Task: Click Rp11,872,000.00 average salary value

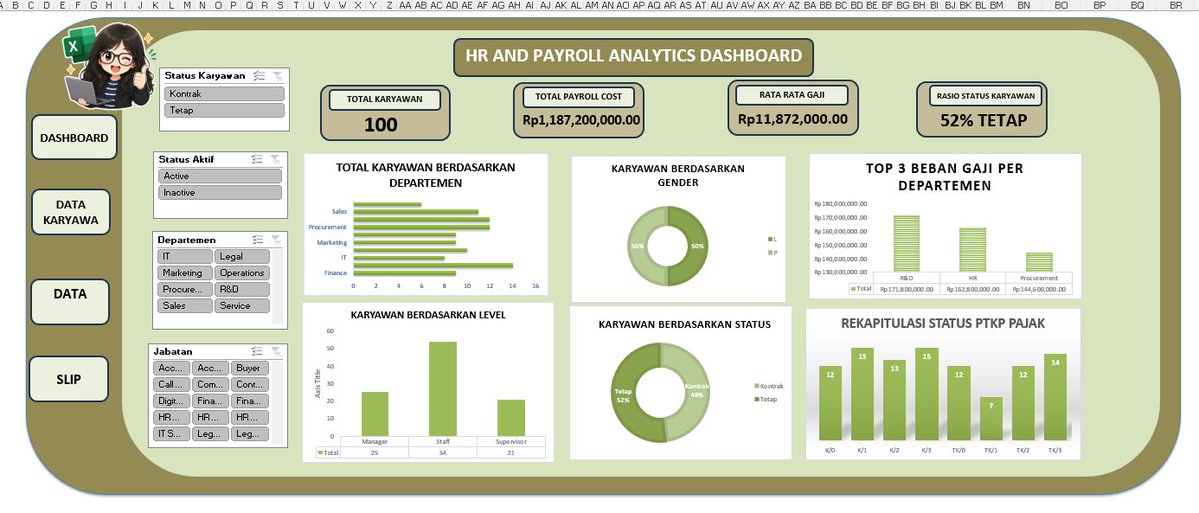Action: coord(792,119)
